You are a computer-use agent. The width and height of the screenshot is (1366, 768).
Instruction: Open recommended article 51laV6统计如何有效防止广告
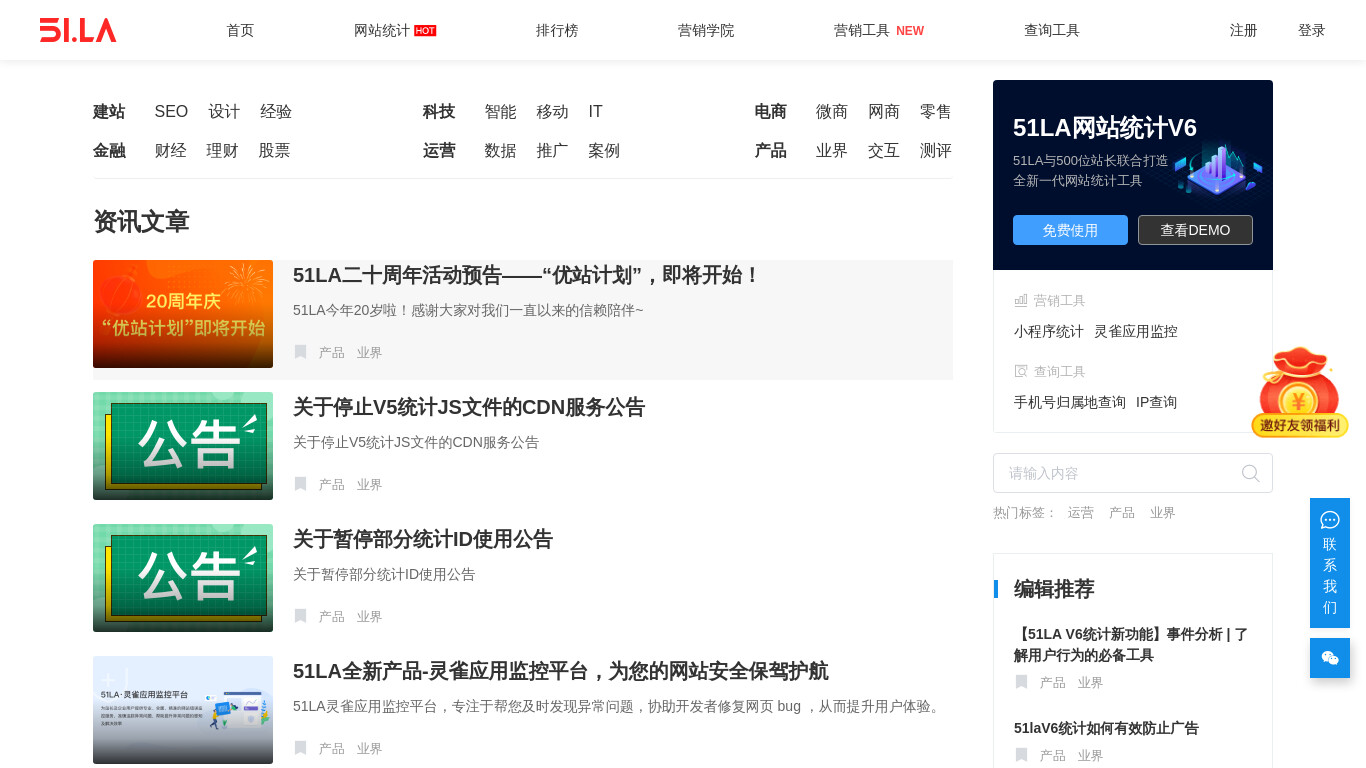1106,728
